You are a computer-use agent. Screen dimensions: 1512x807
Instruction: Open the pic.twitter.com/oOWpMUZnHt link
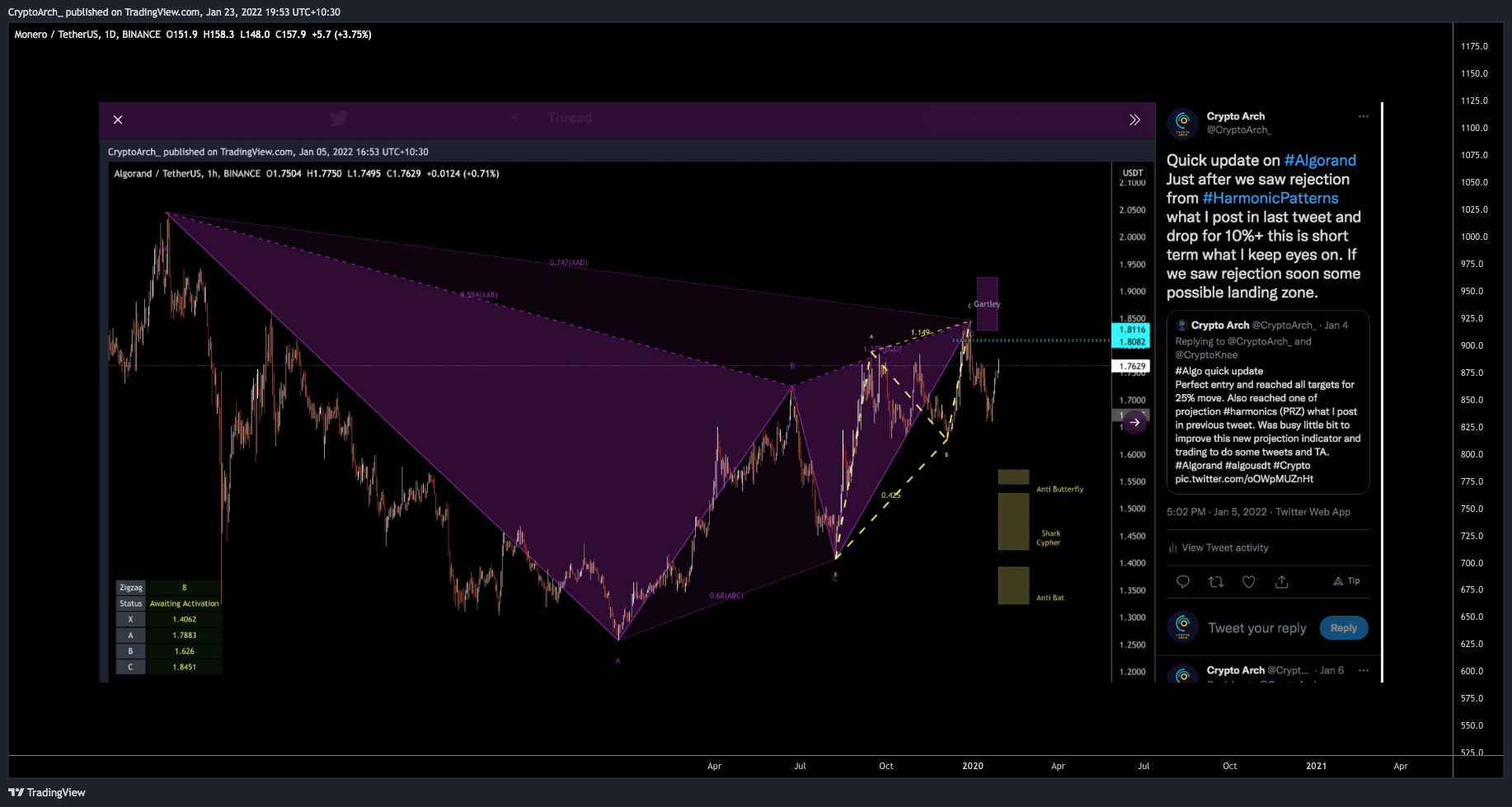[1244, 479]
